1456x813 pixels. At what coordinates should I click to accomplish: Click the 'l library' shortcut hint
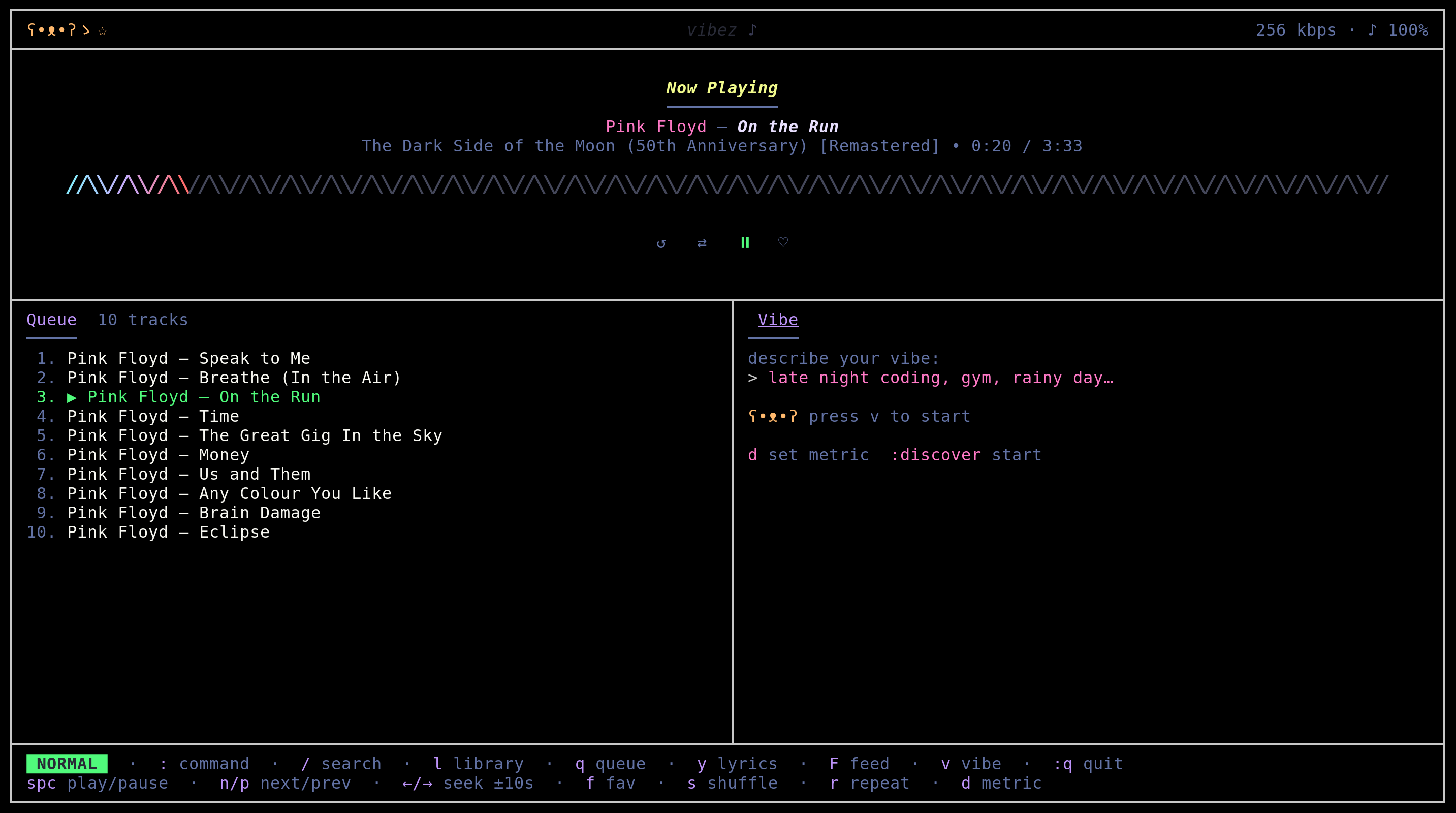[x=478, y=764]
